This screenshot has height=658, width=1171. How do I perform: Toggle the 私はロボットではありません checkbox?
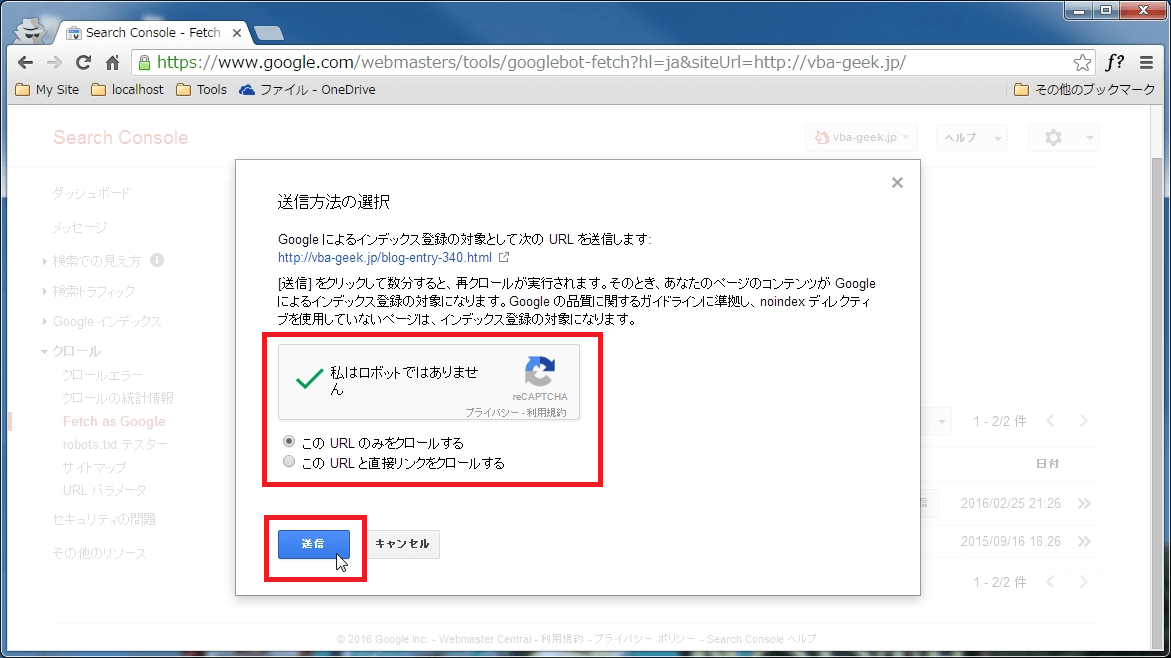tap(310, 379)
